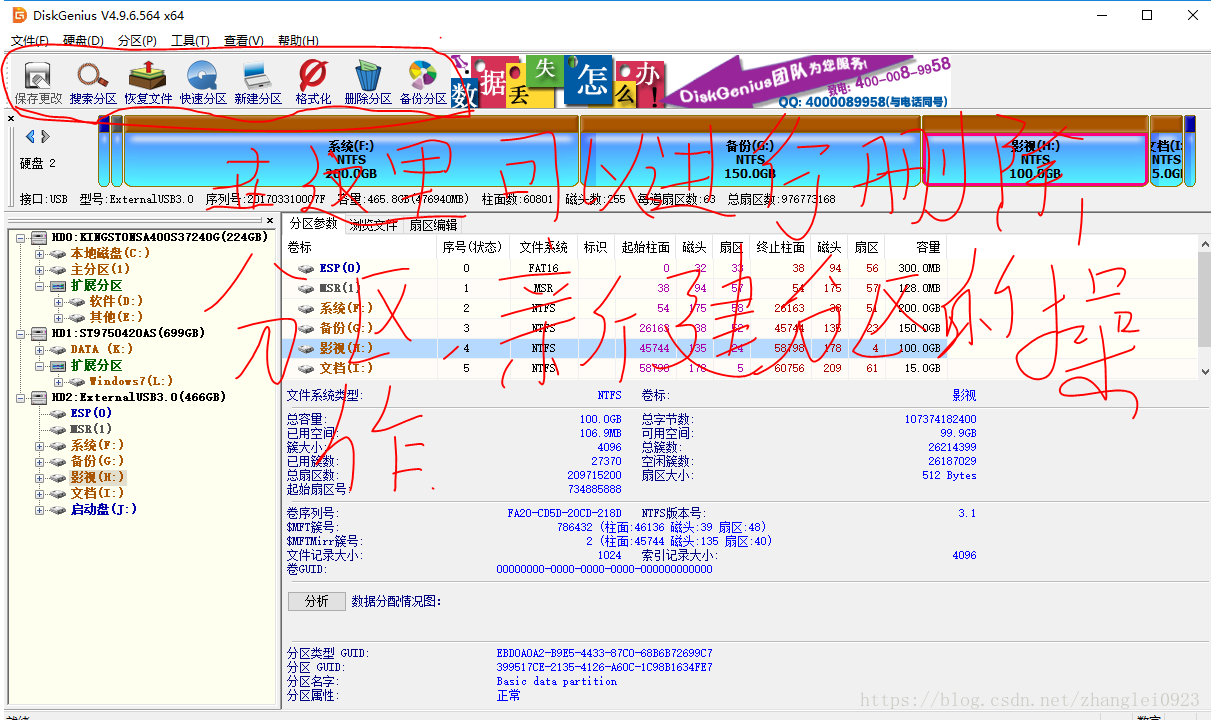Collapse the HD0 KINGSTON disk node
Viewport: 1211px width, 720px height.
coord(21,237)
